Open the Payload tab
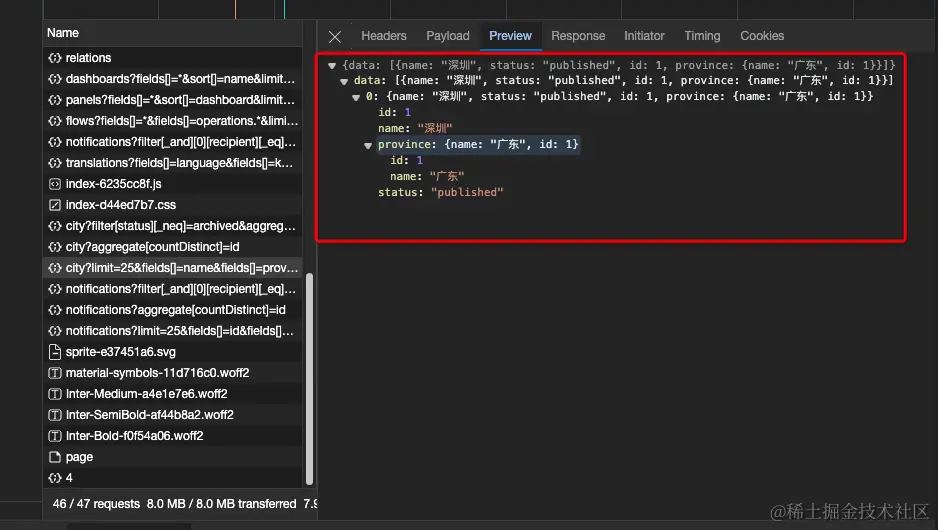This screenshot has height=530, width=938. pos(447,36)
